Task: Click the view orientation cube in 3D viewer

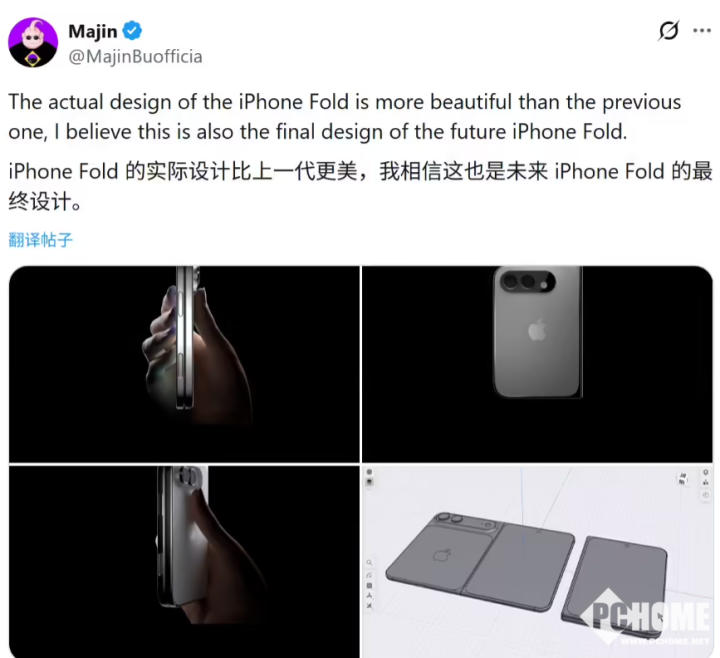Action: (x=683, y=478)
